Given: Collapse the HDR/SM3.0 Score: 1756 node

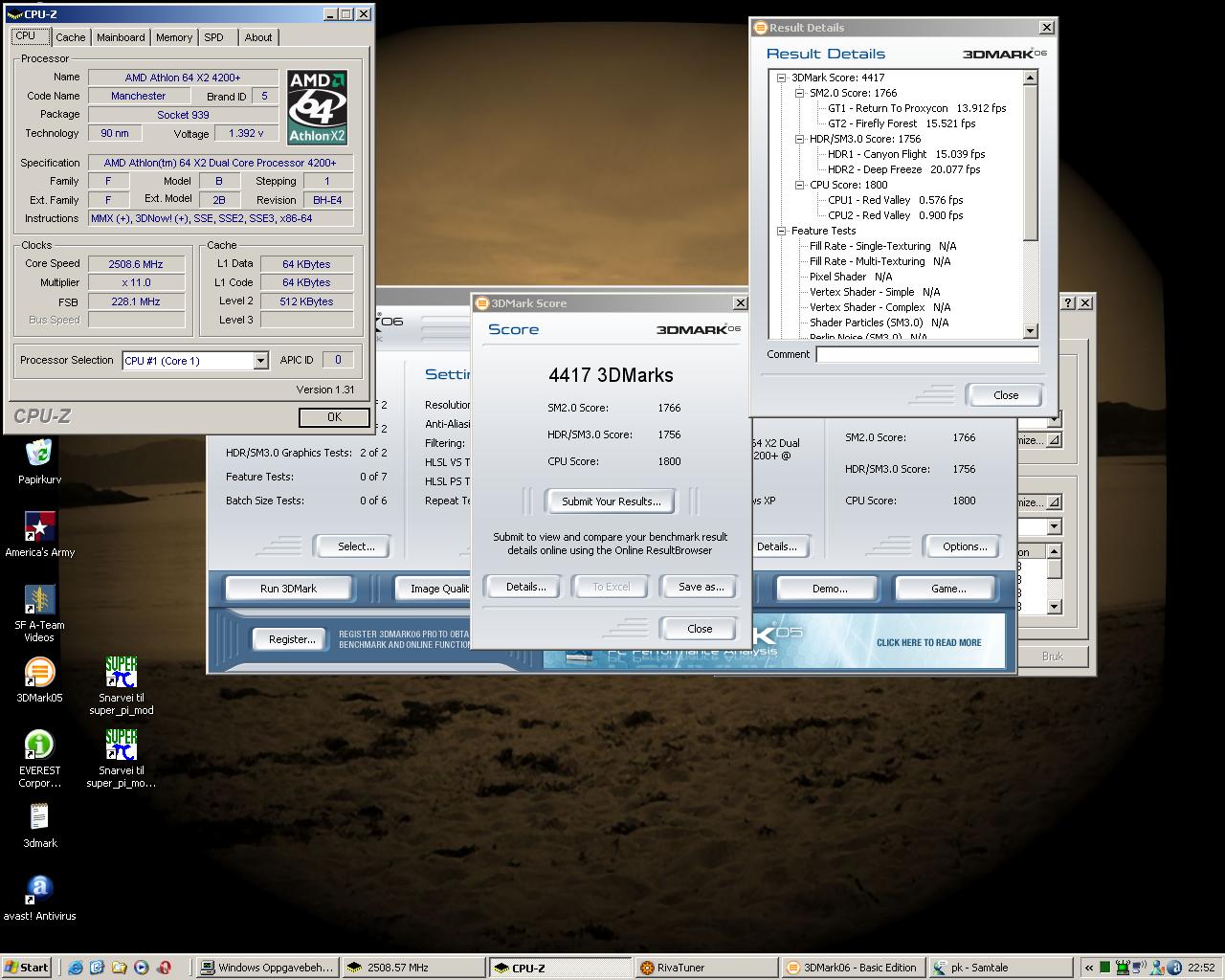Looking at the screenshot, I should pos(799,139).
